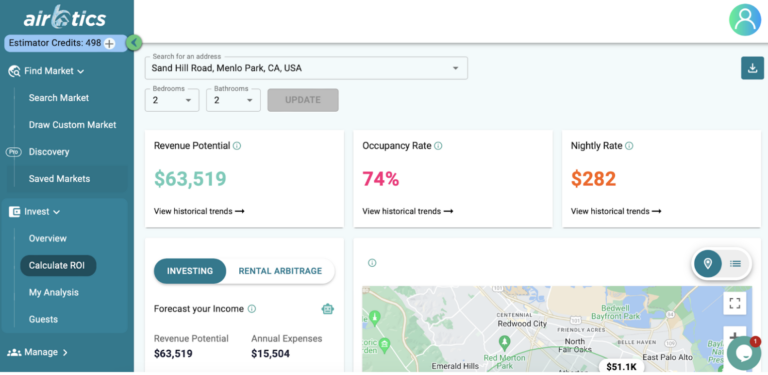Switch to map pin view
This screenshot has width=768, height=375.
[x=708, y=264]
